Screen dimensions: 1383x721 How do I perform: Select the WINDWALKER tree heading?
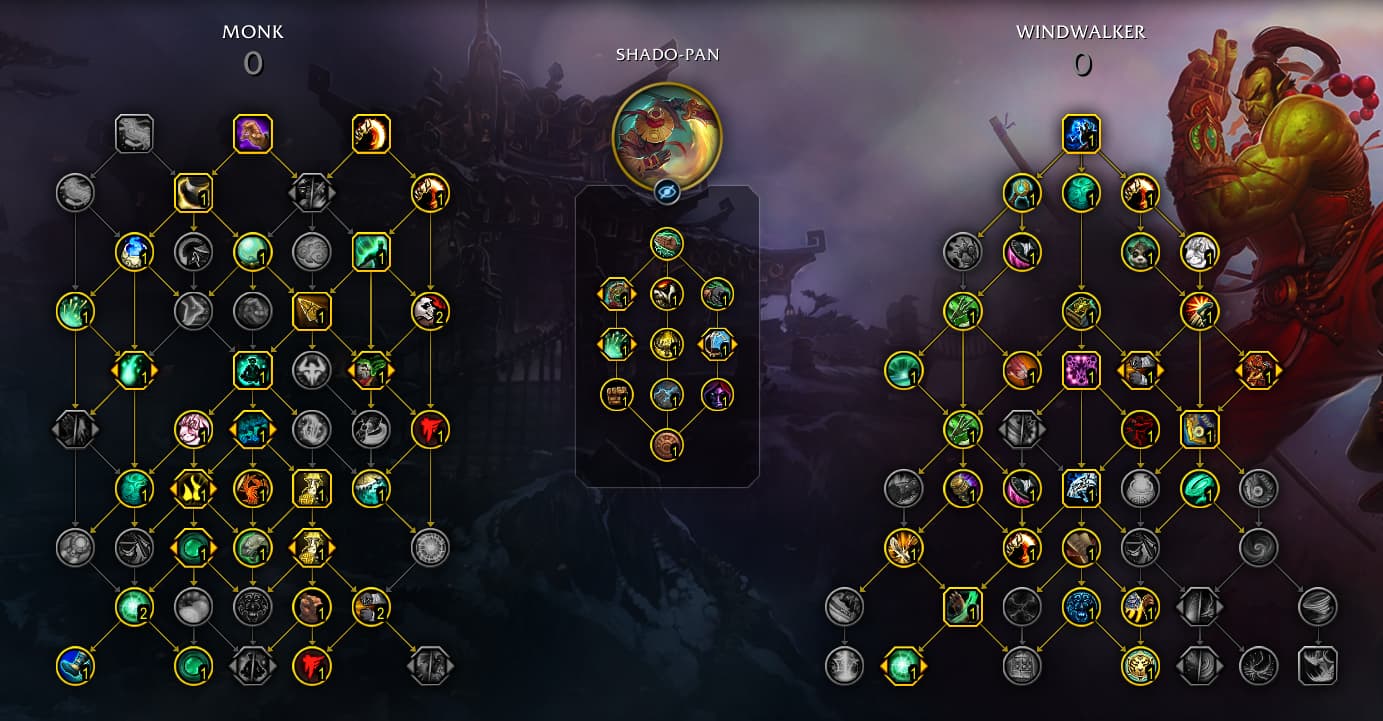click(x=1081, y=32)
